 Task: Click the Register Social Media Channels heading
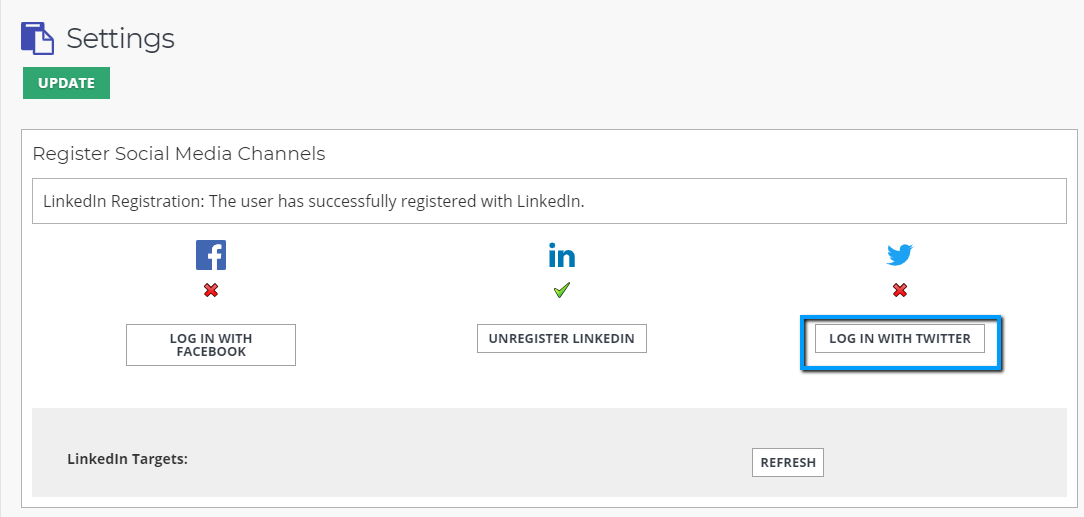[179, 153]
